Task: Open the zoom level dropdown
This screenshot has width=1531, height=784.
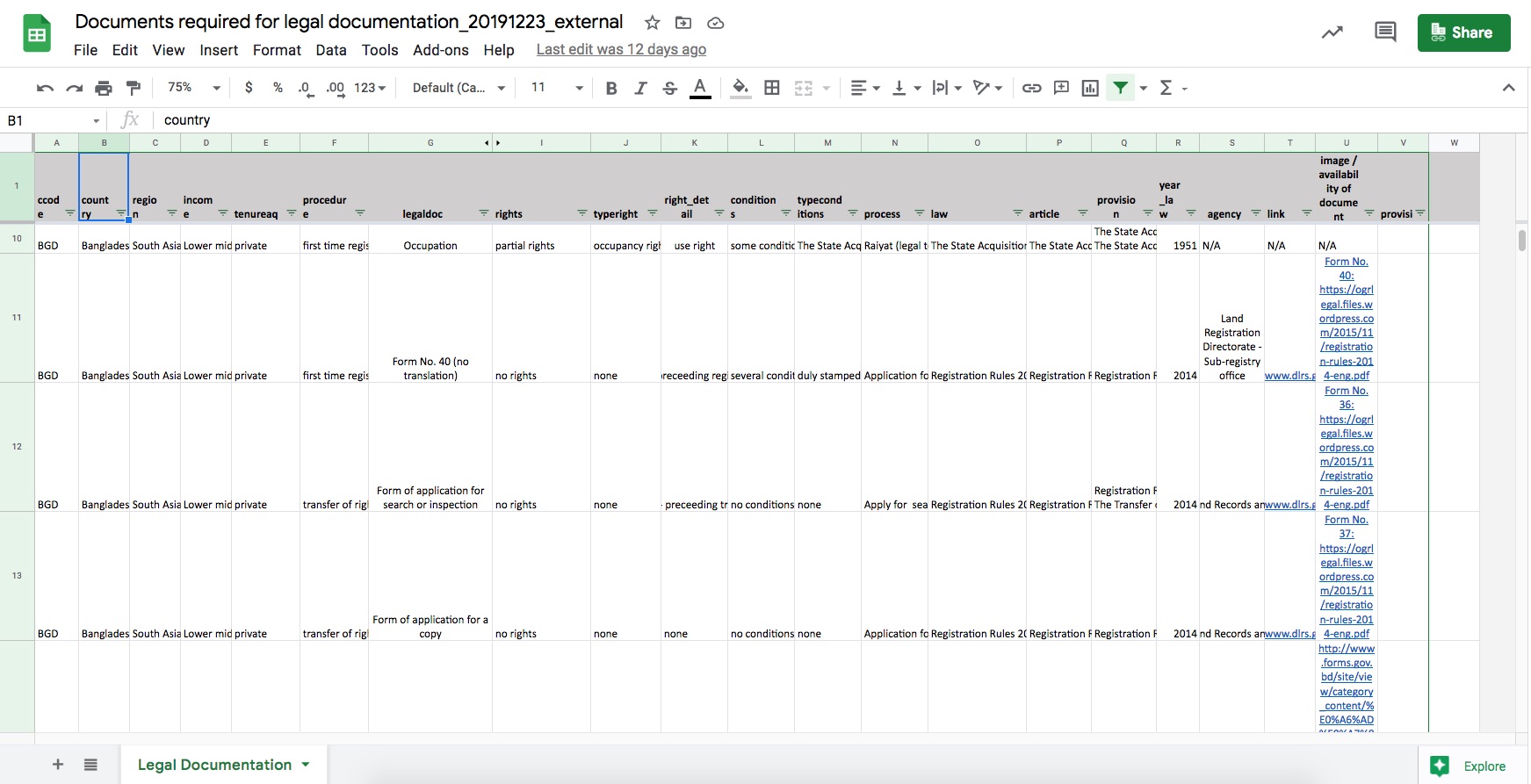Action: point(194,88)
